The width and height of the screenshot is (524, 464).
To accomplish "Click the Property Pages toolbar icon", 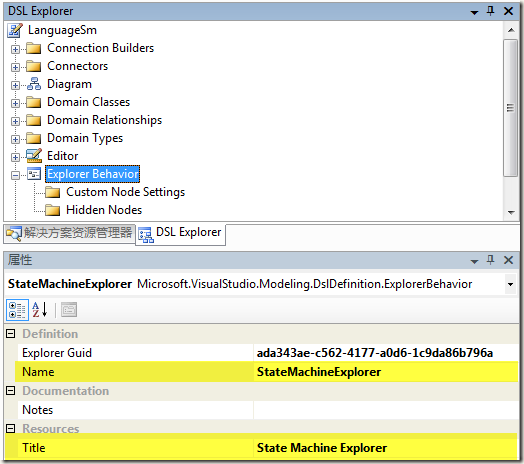I will click(69, 310).
